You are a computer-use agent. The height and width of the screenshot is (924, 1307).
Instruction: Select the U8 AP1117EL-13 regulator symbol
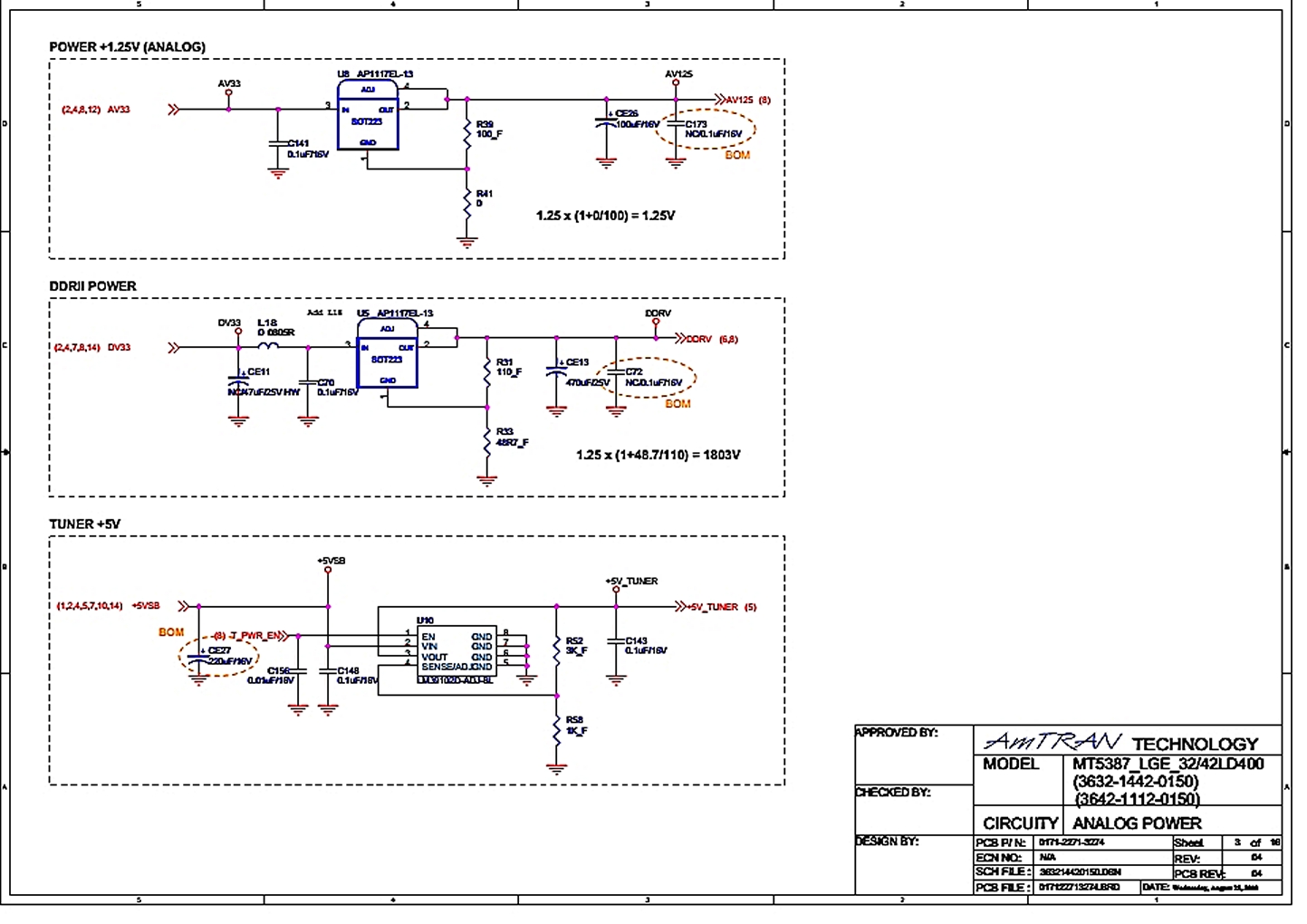[368, 115]
